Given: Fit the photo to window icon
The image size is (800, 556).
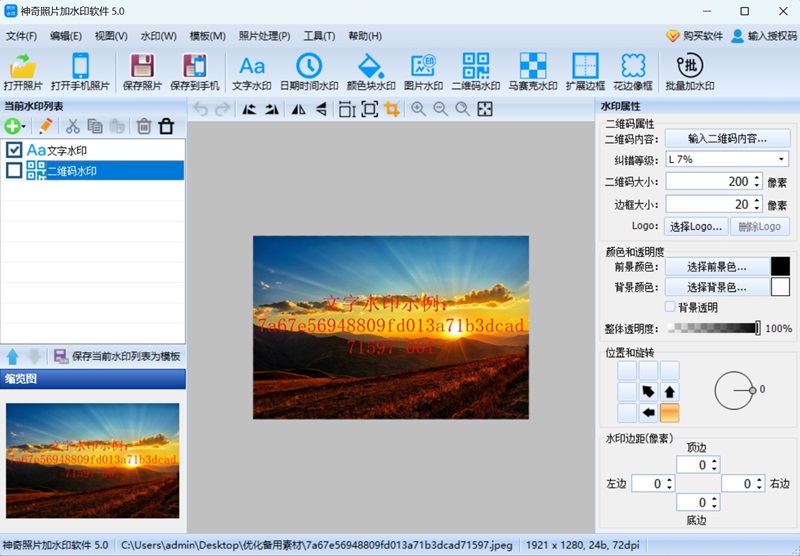Looking at the screenshot, I should (485, 109).
